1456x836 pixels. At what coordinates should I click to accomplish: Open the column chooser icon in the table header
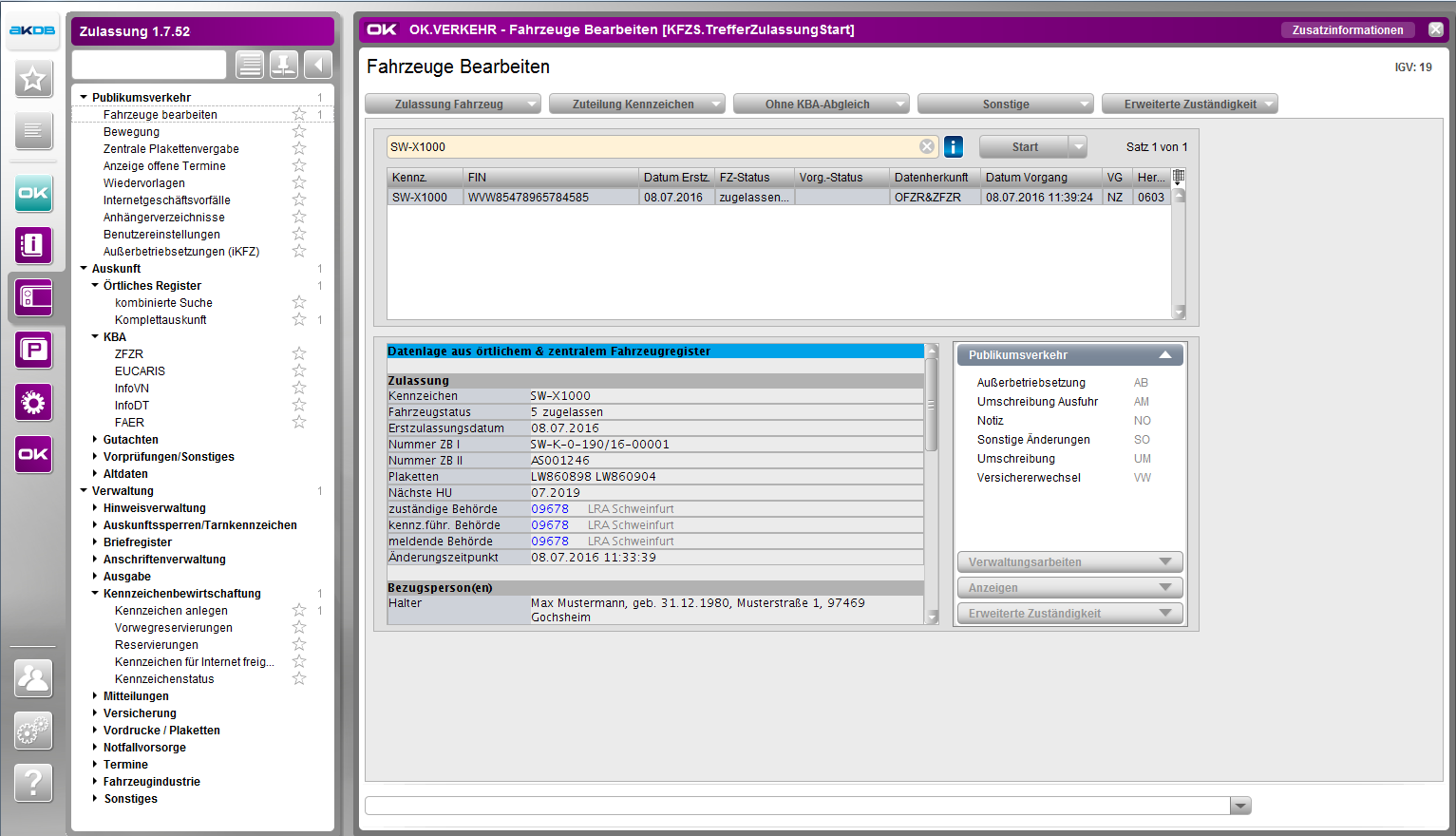pos(1179,177)
